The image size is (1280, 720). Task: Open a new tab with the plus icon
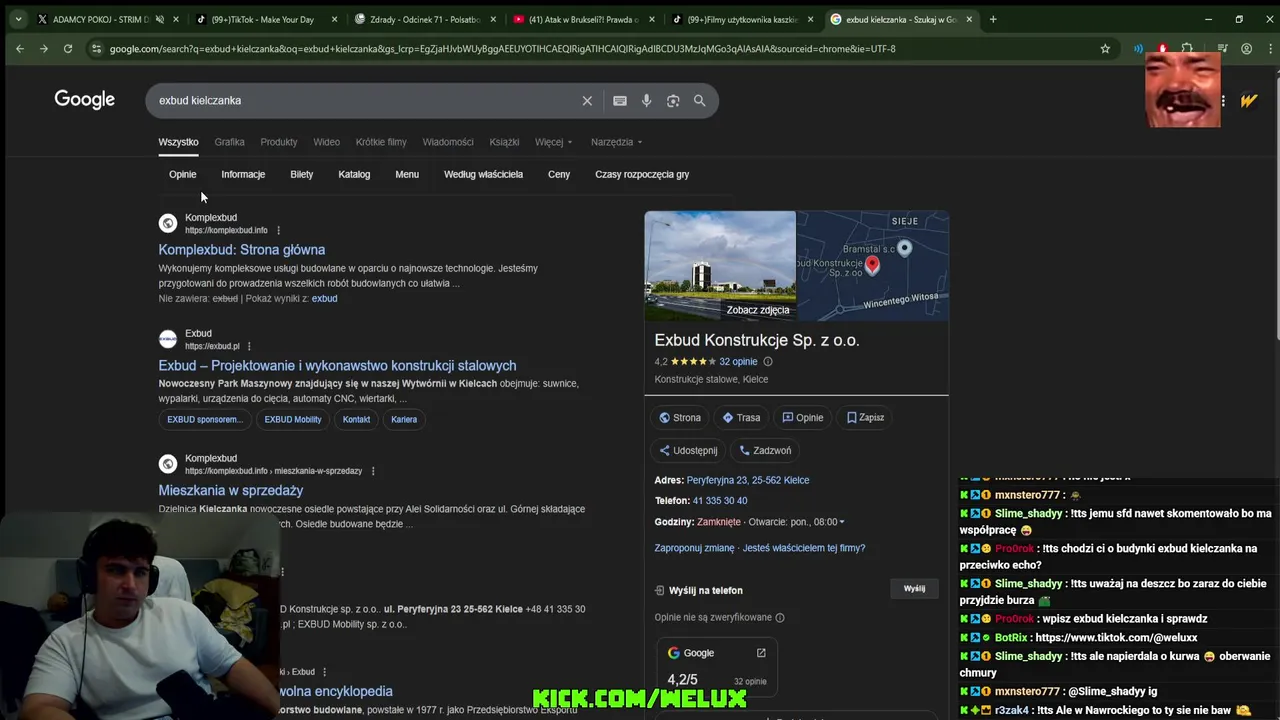(993, 19)
